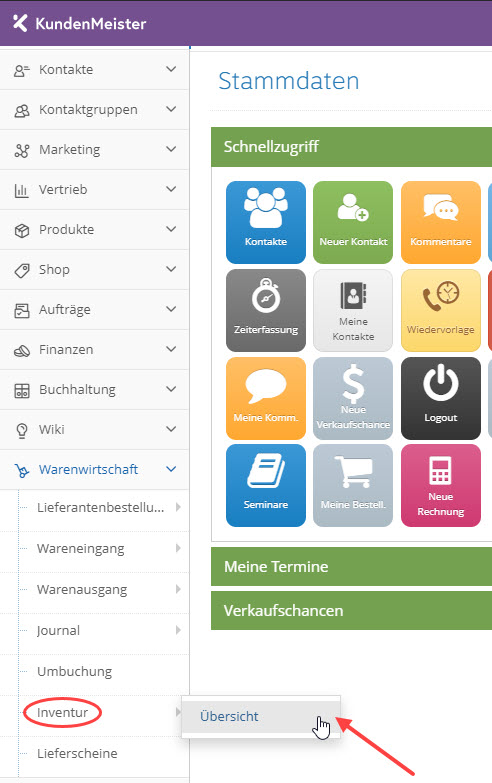Click the KundenMeister logo
492x783 pixels.
[79, 23]
